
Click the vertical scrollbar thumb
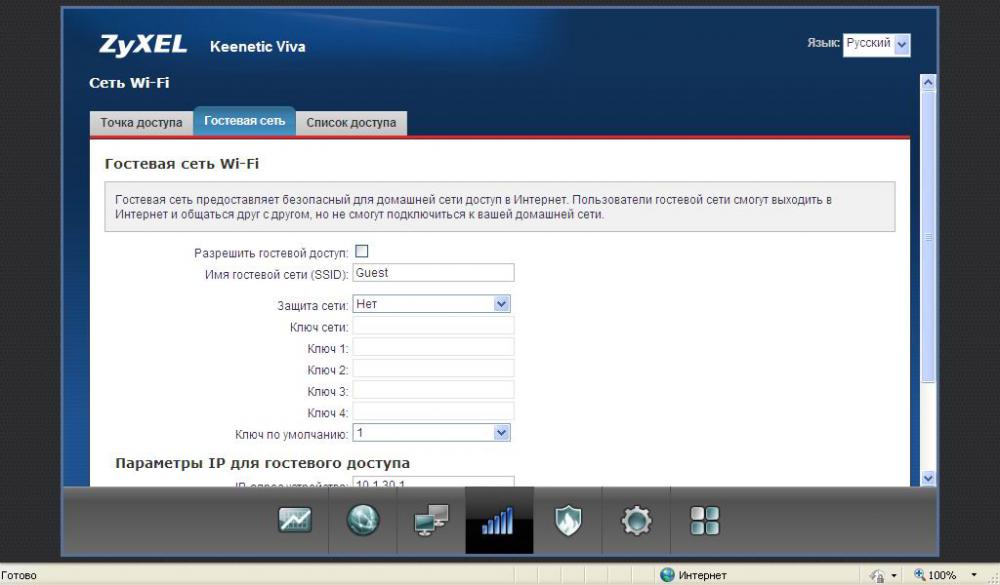point(928,236)
